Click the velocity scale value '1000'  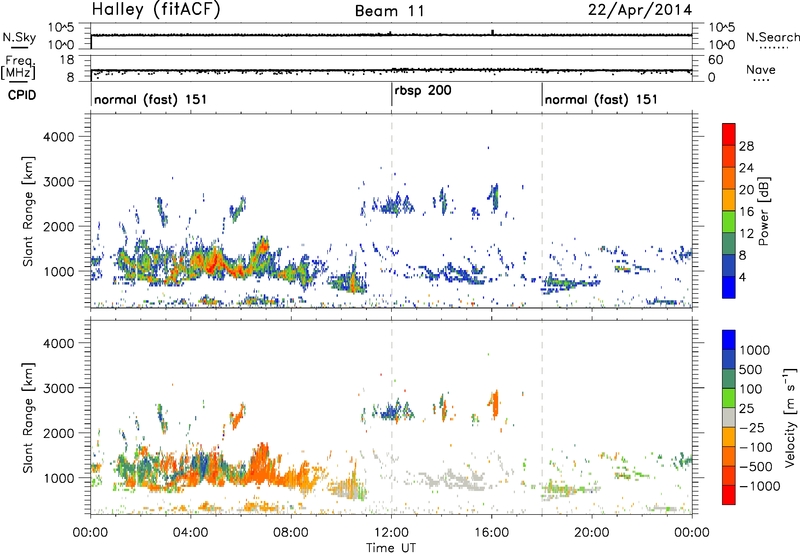point(755,350)
